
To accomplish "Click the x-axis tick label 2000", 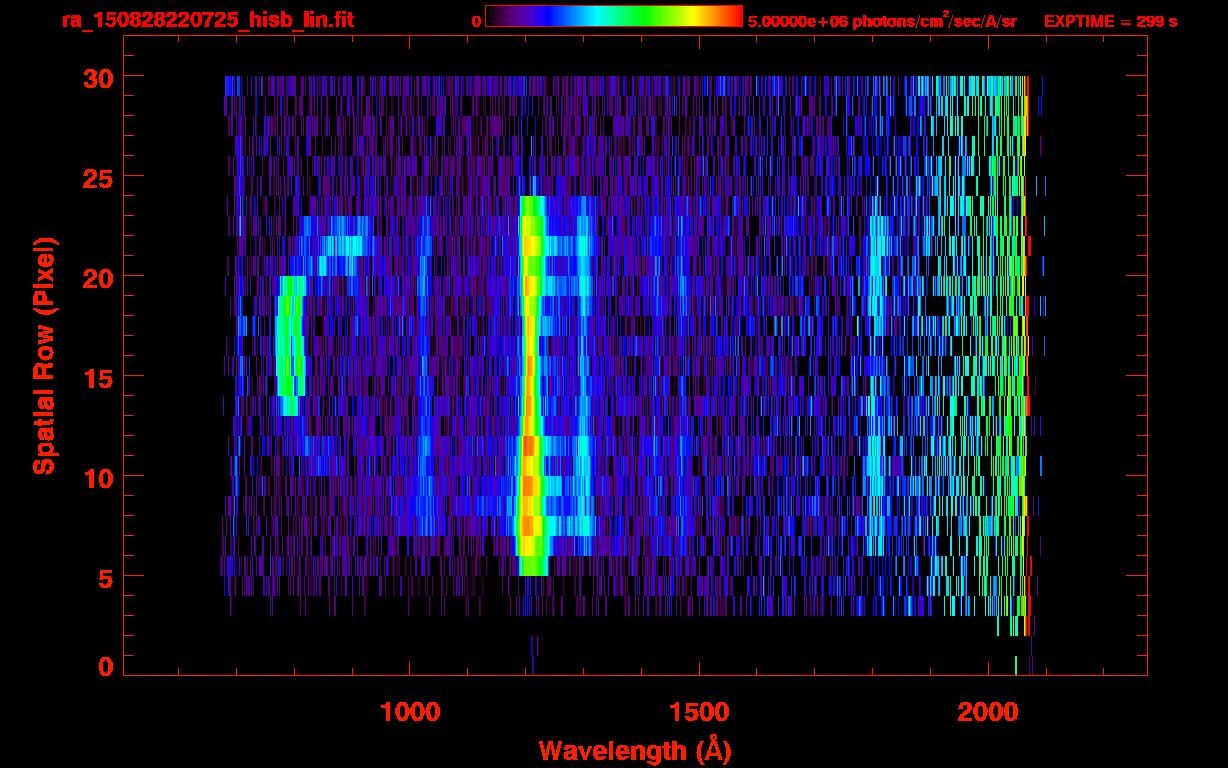I will [987, 712].
